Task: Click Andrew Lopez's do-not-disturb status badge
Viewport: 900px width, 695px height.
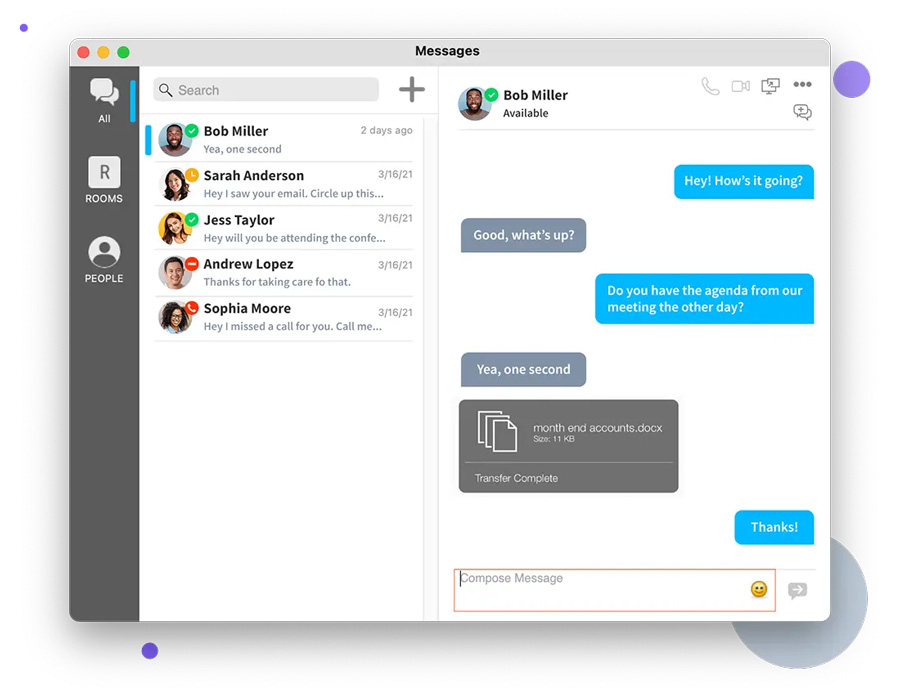Action: coord(192,263)
